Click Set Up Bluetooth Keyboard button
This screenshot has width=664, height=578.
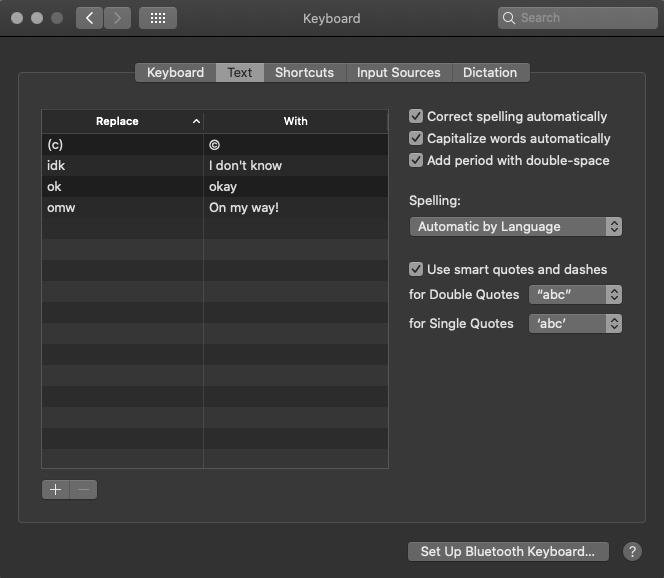coord(508,552)
